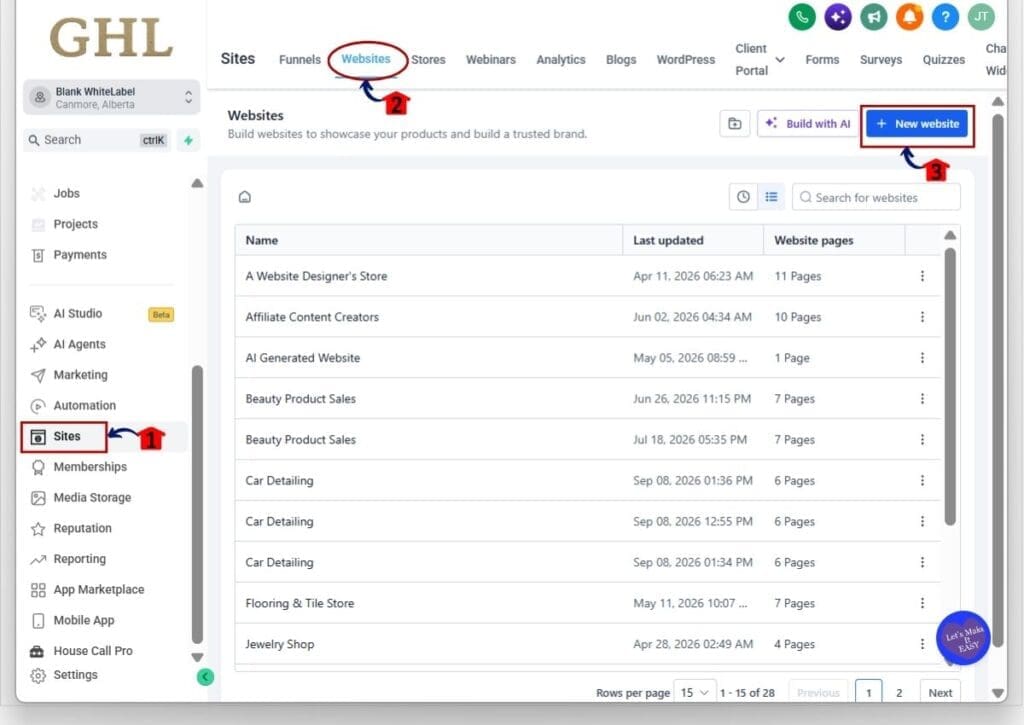Open House Call Pro in sidebar
1024x725 pixels.
coord(93,651)
